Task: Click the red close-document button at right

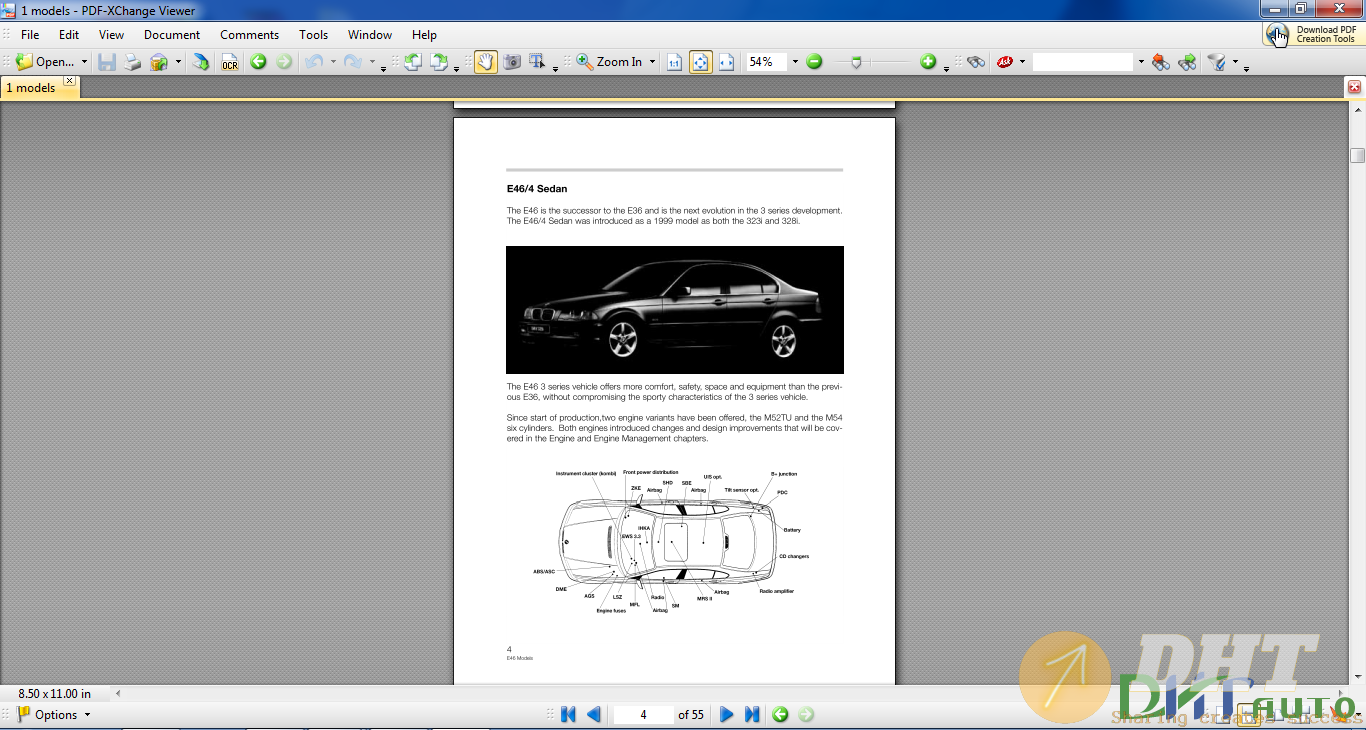Action: pyautogui.click(x=1355, y=87)
